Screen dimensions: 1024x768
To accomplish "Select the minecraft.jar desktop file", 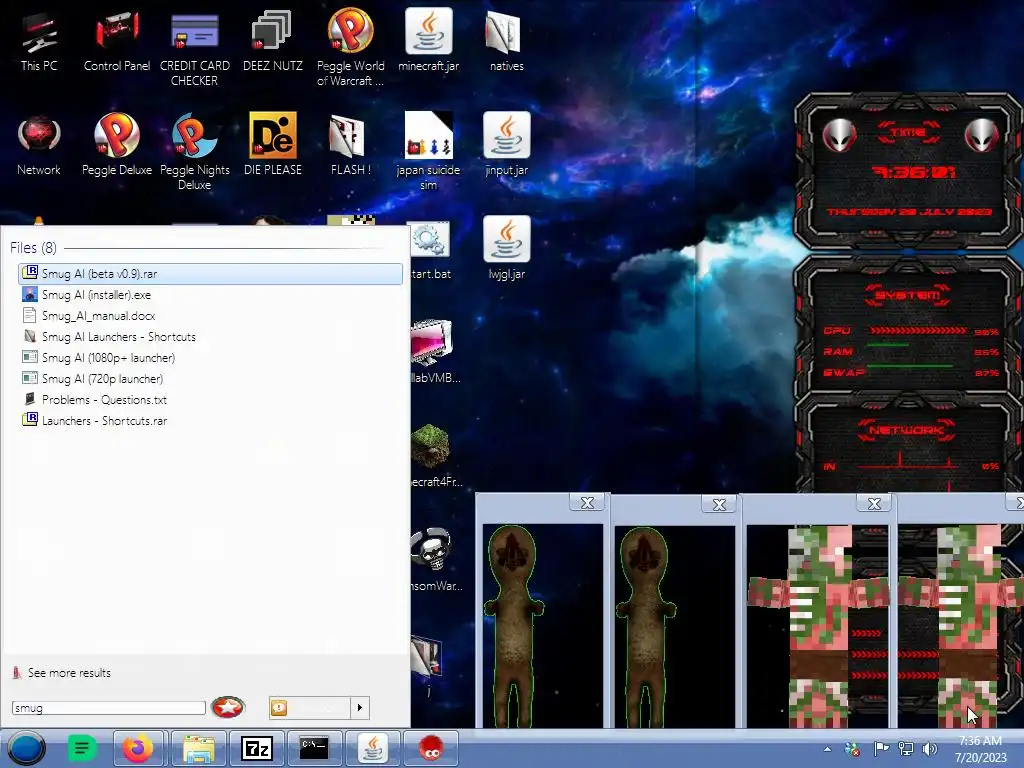I will [x=428, y=42].
